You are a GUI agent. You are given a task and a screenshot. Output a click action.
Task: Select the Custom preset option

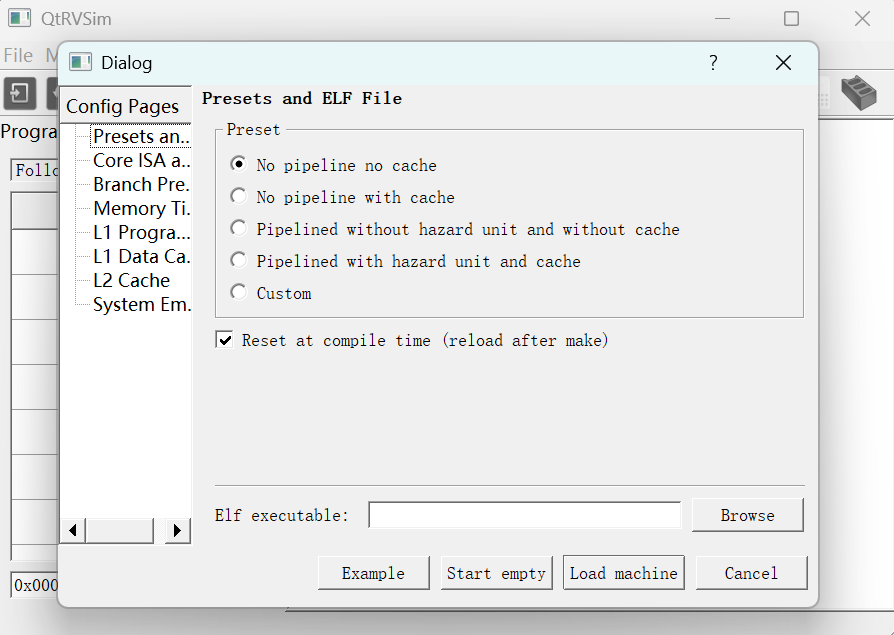pyautogui.click(x=238, y=293)
